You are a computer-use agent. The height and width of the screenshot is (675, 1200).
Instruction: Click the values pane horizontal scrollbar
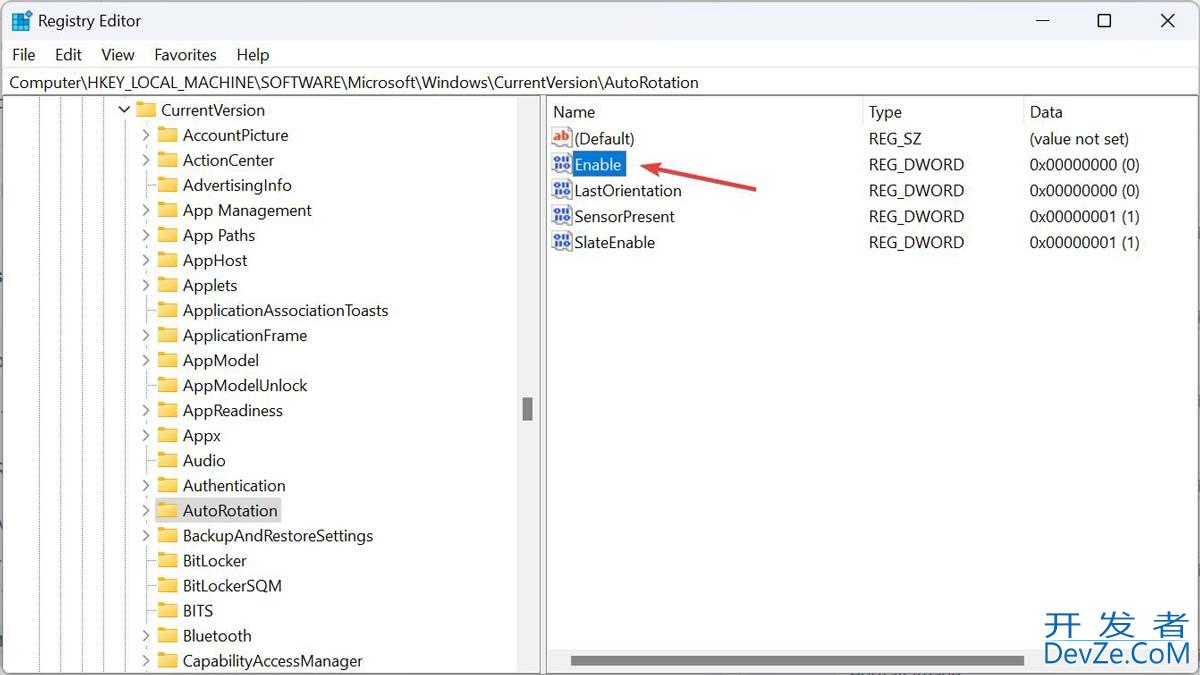coord(797,660)
